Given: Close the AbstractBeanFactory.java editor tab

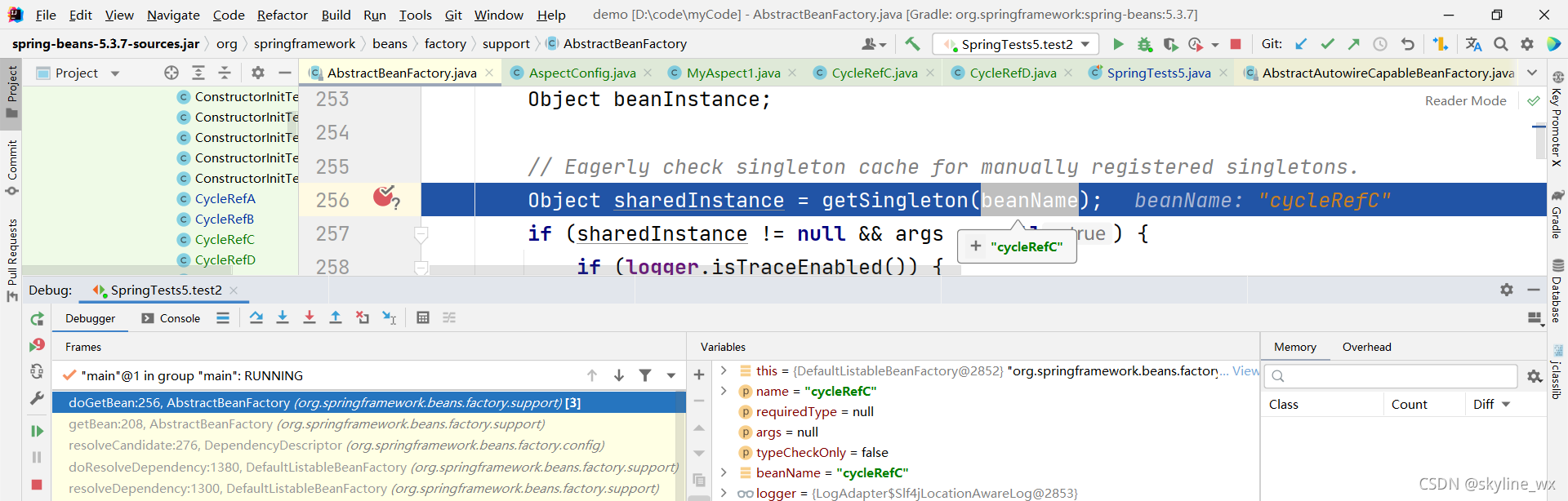Looking at the screenshot, I should pyautogui.click(x=489, y=73).
